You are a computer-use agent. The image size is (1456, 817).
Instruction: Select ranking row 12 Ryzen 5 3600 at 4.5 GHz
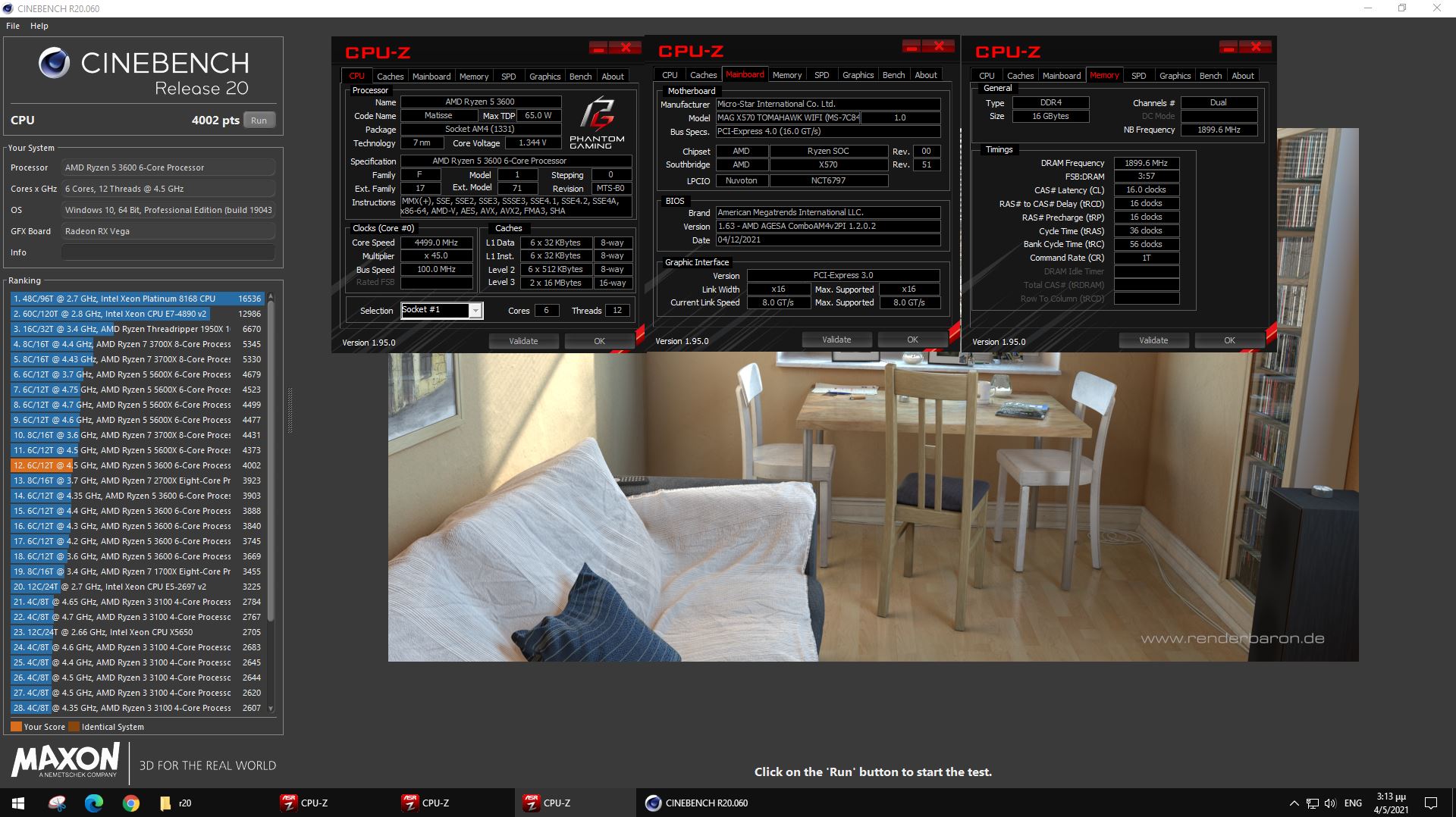[136, 465]
